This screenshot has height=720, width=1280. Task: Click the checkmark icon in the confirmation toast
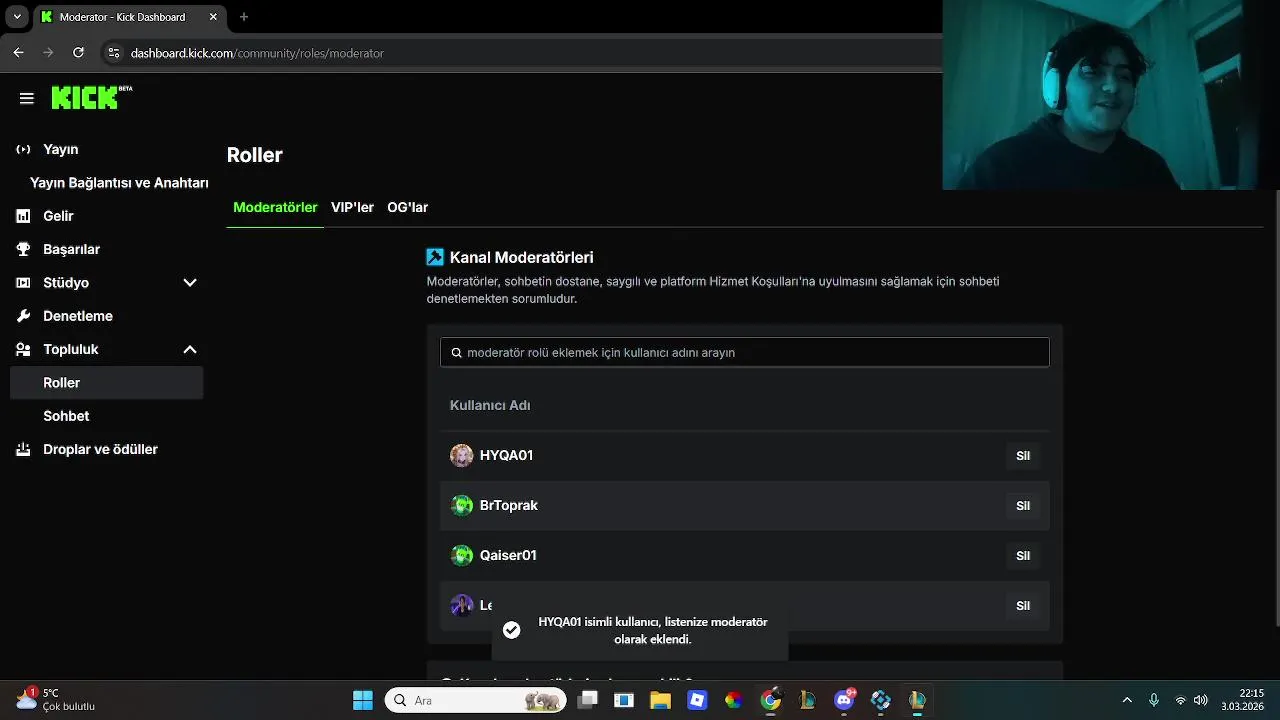[x=511, y=630]
